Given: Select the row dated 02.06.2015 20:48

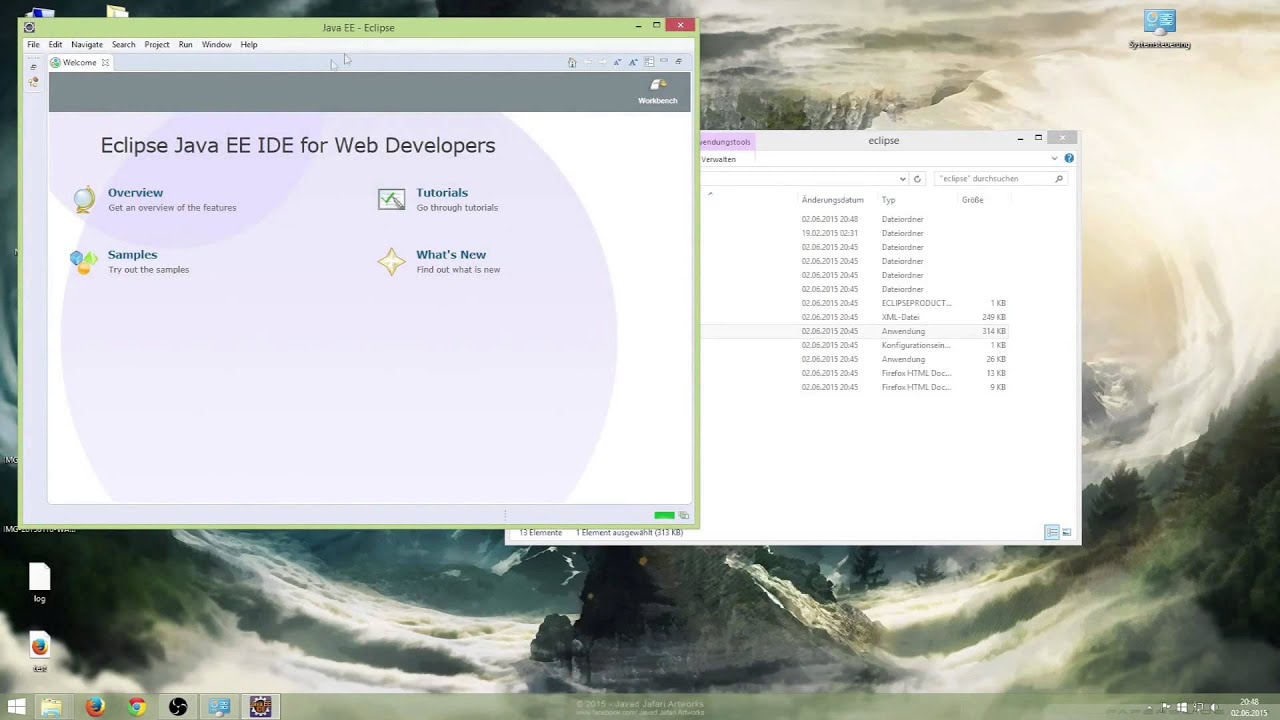Looking at the screenshot, I should tap(854, 219).
